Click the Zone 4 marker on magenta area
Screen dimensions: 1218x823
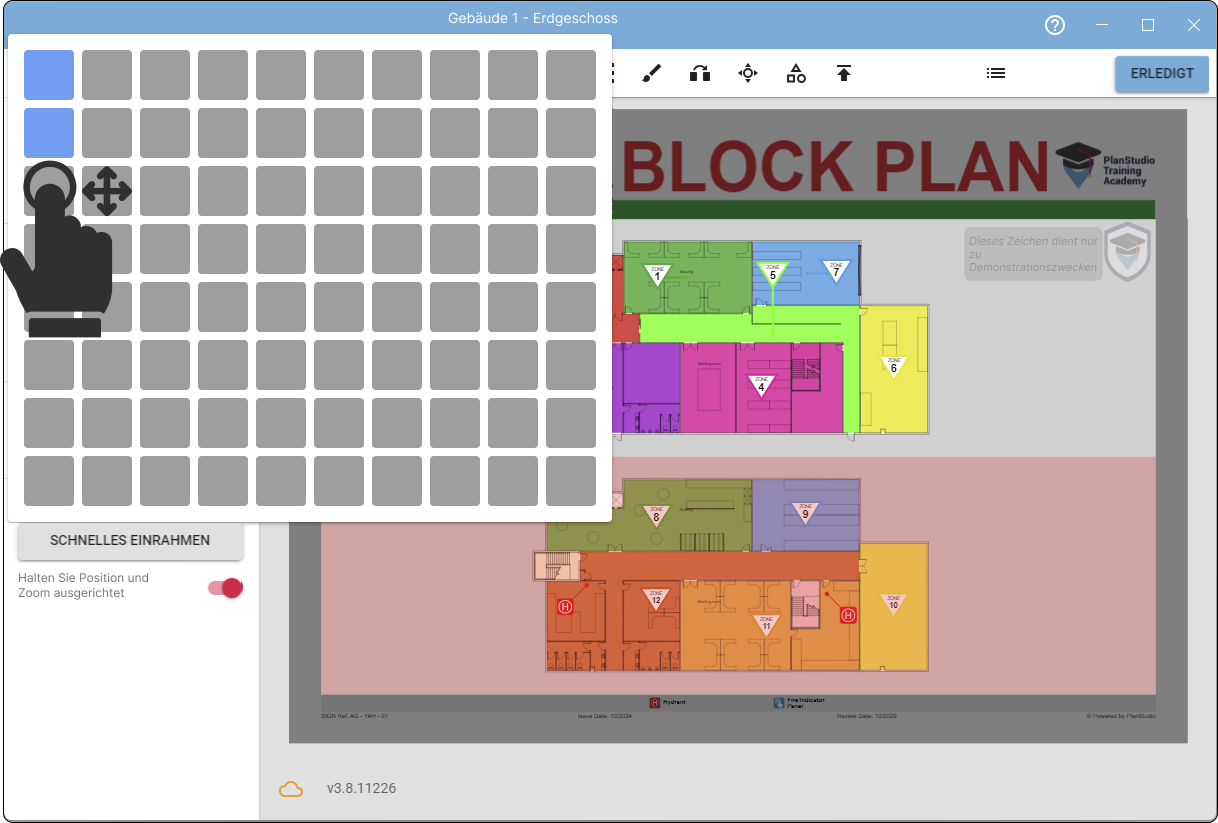pos(762,385)
